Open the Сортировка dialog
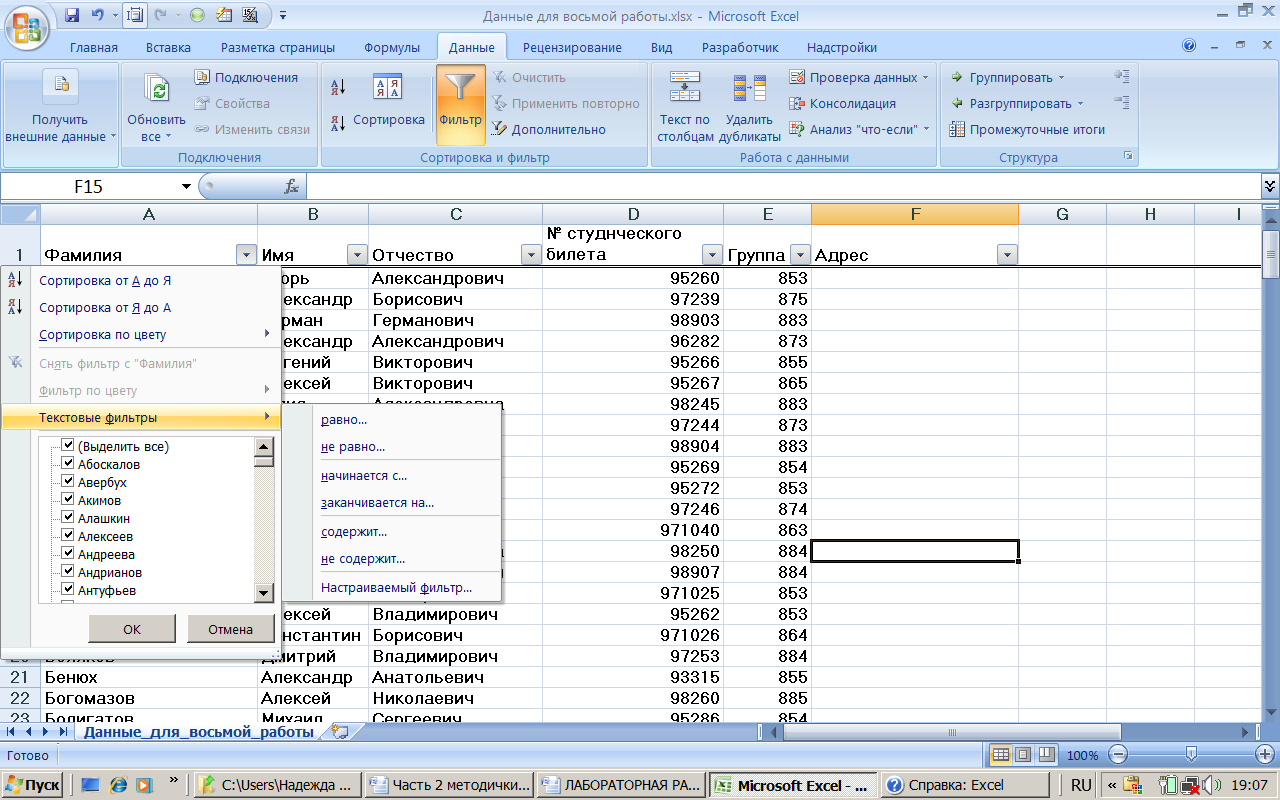The image size is (1280, 800). [x=389, y=102]
